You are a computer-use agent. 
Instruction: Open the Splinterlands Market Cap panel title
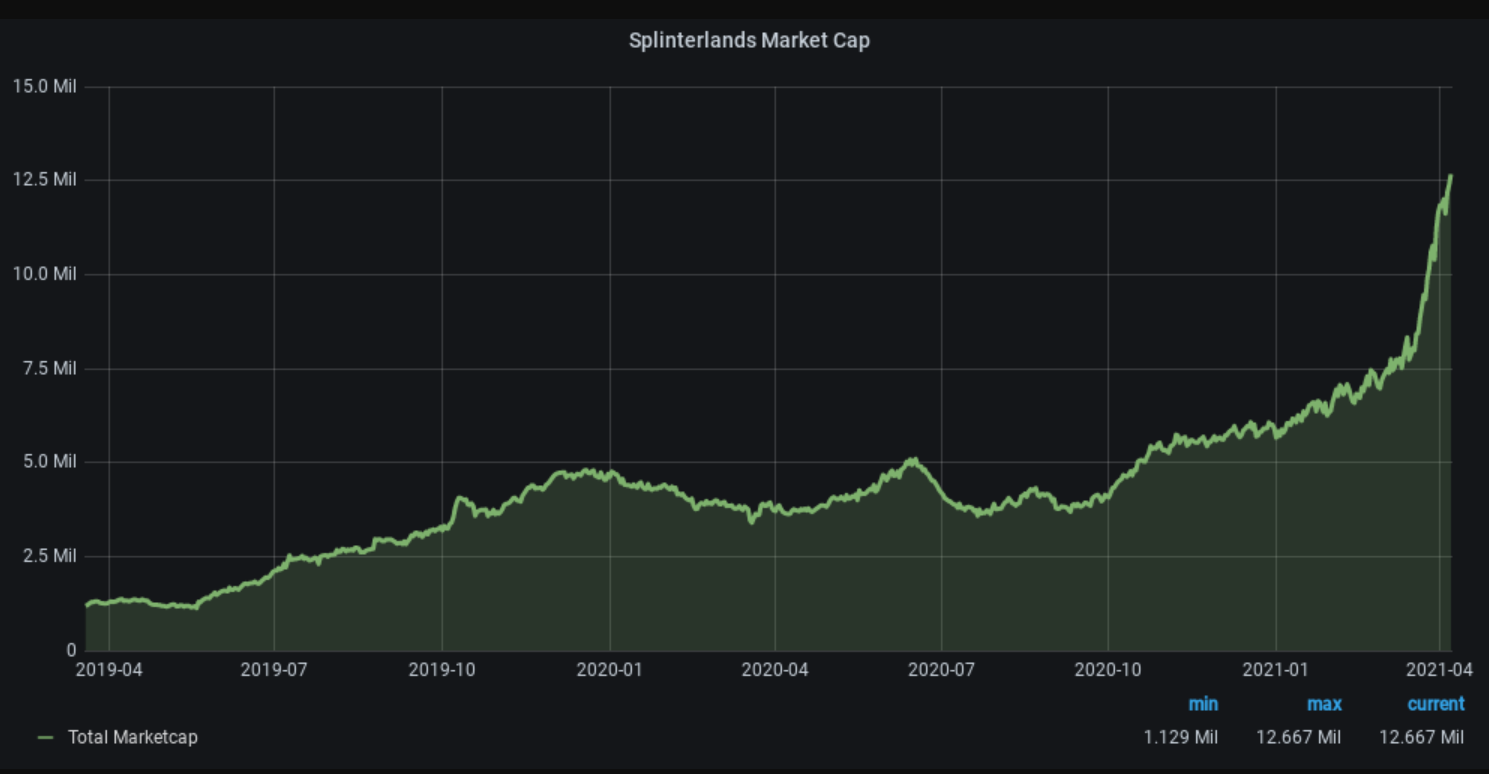pyautogui.click(x=749, y=41)
